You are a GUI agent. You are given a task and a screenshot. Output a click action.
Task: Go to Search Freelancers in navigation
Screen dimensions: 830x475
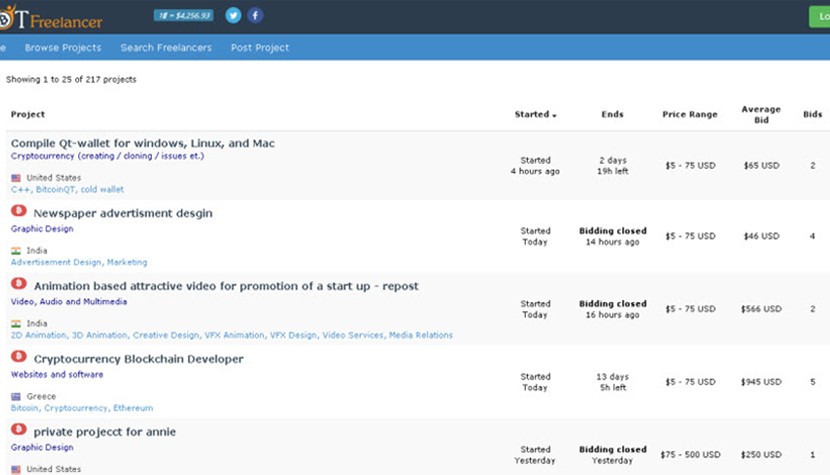[165, 48]
